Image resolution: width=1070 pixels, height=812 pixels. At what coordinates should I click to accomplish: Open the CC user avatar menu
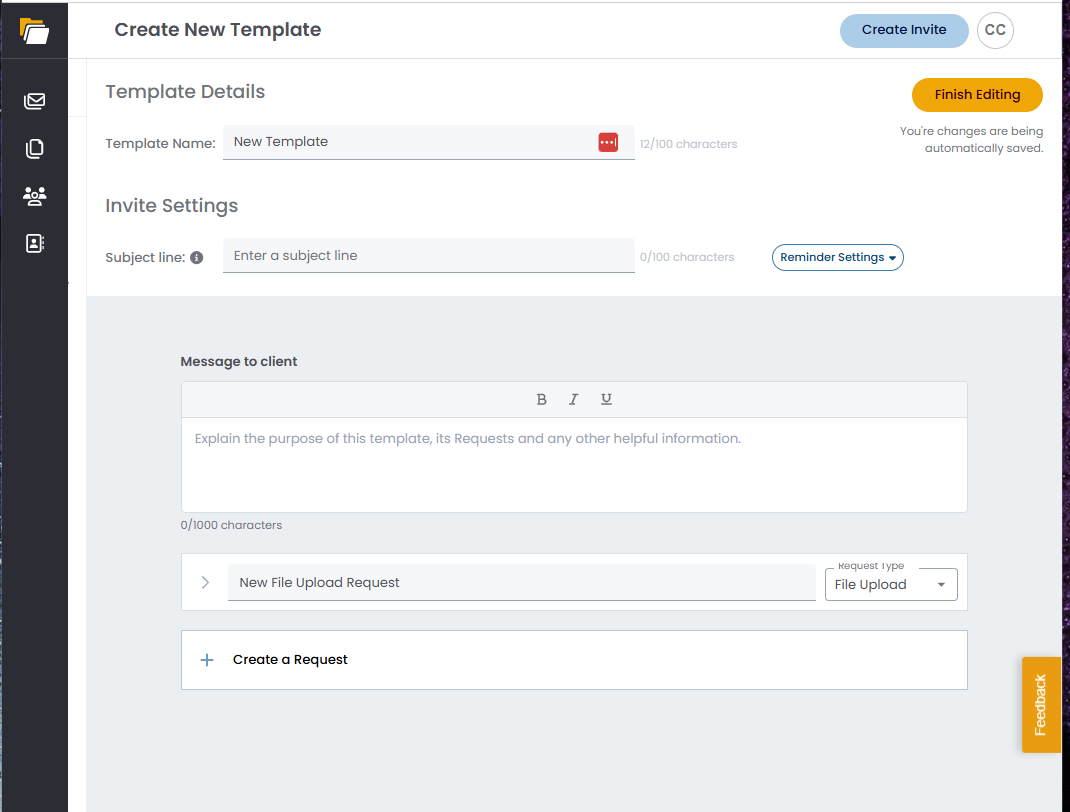[994, 30]
